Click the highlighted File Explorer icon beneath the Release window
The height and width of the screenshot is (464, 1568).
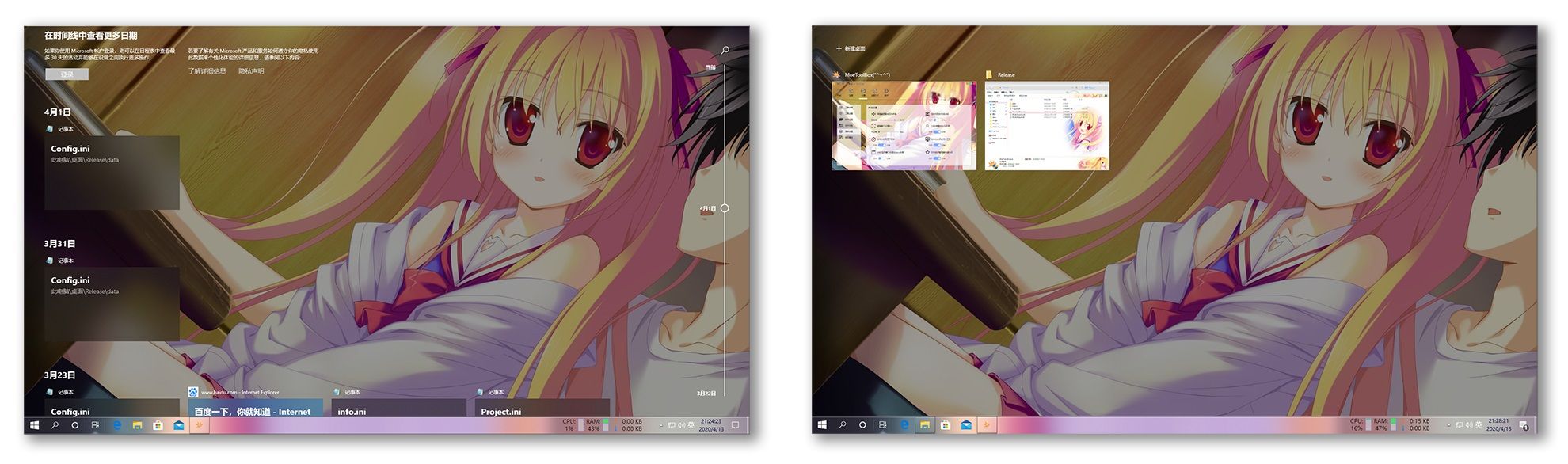click(924, 425)
